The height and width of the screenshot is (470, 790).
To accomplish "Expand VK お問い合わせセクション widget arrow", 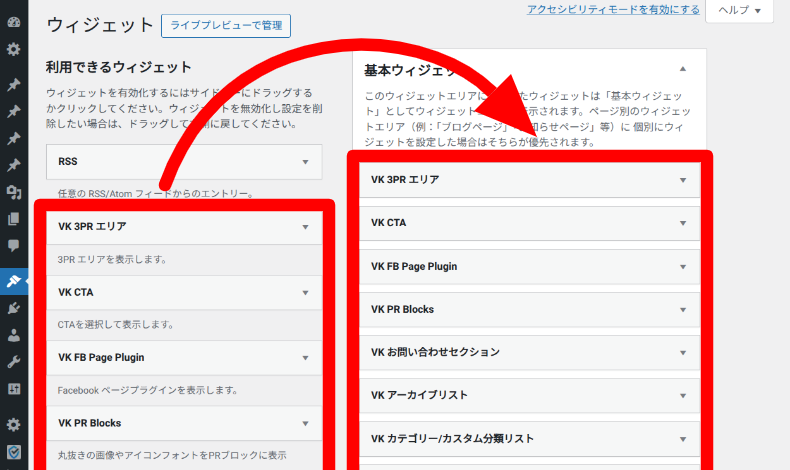I will pyautogui.click(x=683, y=353).
